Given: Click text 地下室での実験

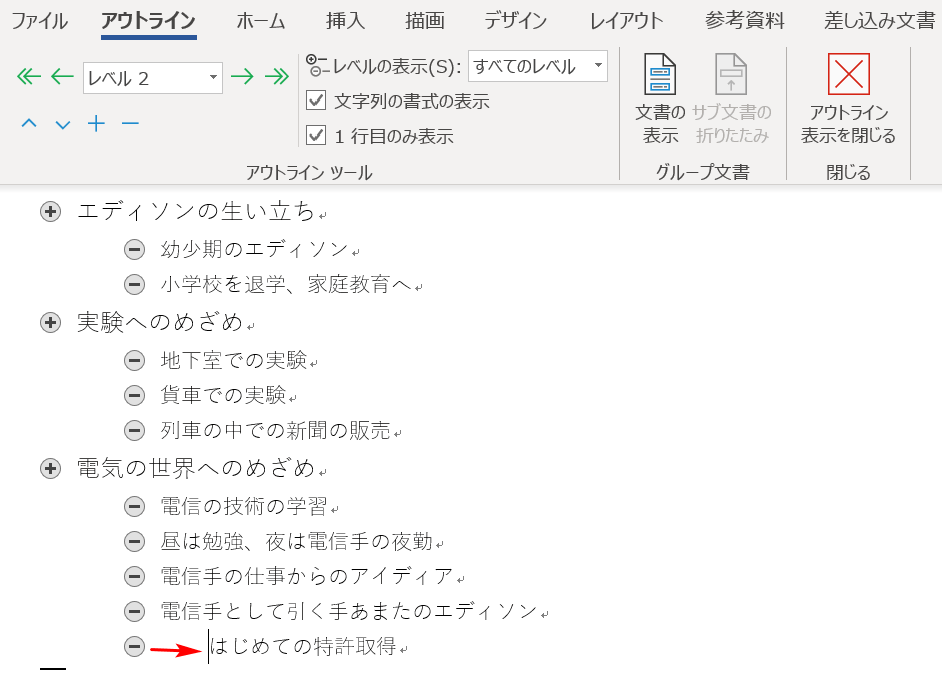Looking at the screenshot, I should coord(234,360).
